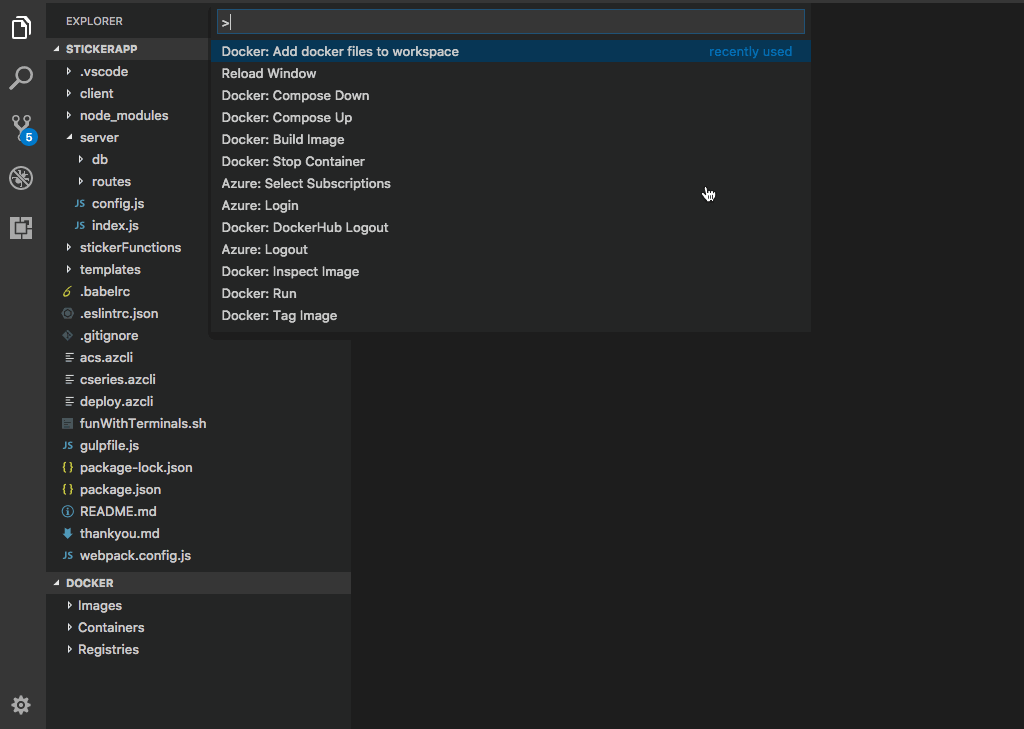Expand the Docker Images node
Viewport: 1024px width, 729px height.
(69, 606)
